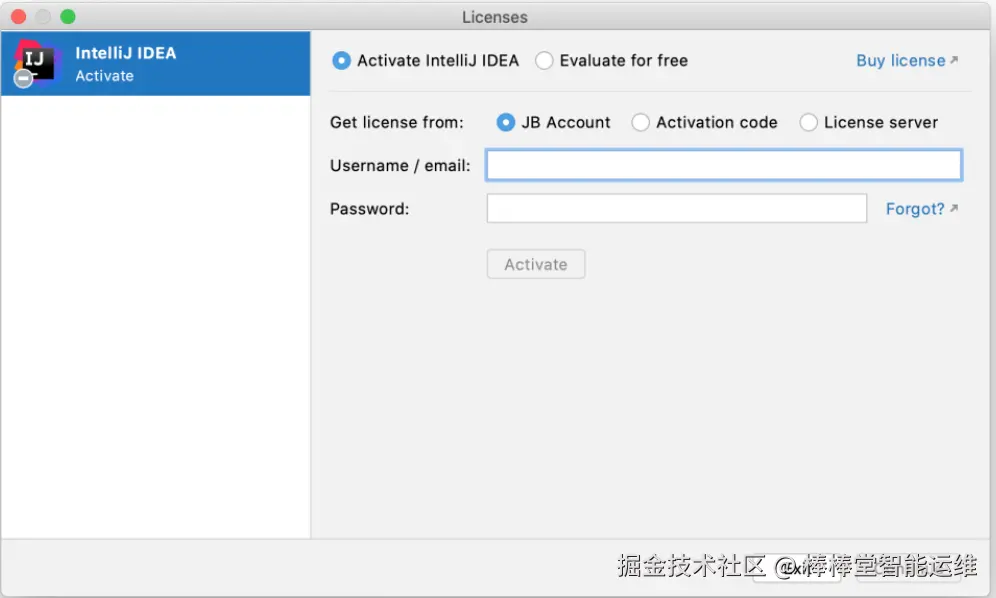Click the IntelliJ IDEA logo icon in sidebar

36,61
